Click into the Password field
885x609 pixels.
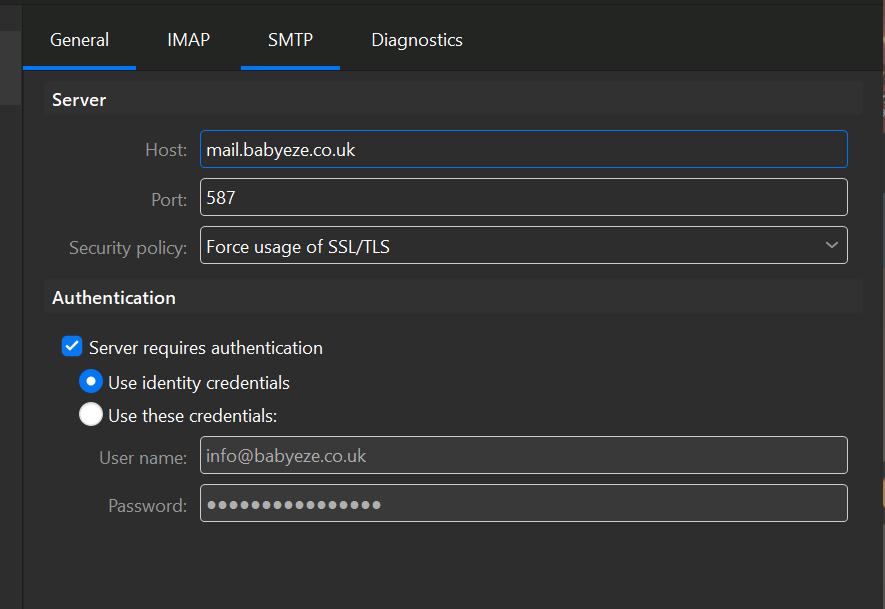click(523, 504)
